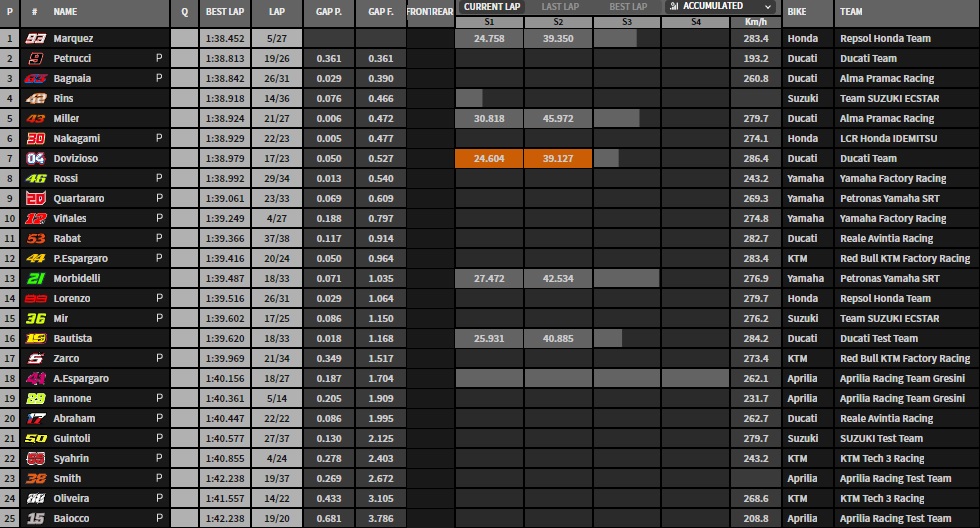Click Nakagami's number 30 icon
Image resolution: width=980 pixels, height=528 pixels.
pyautogui.click(x=36, y=139)
